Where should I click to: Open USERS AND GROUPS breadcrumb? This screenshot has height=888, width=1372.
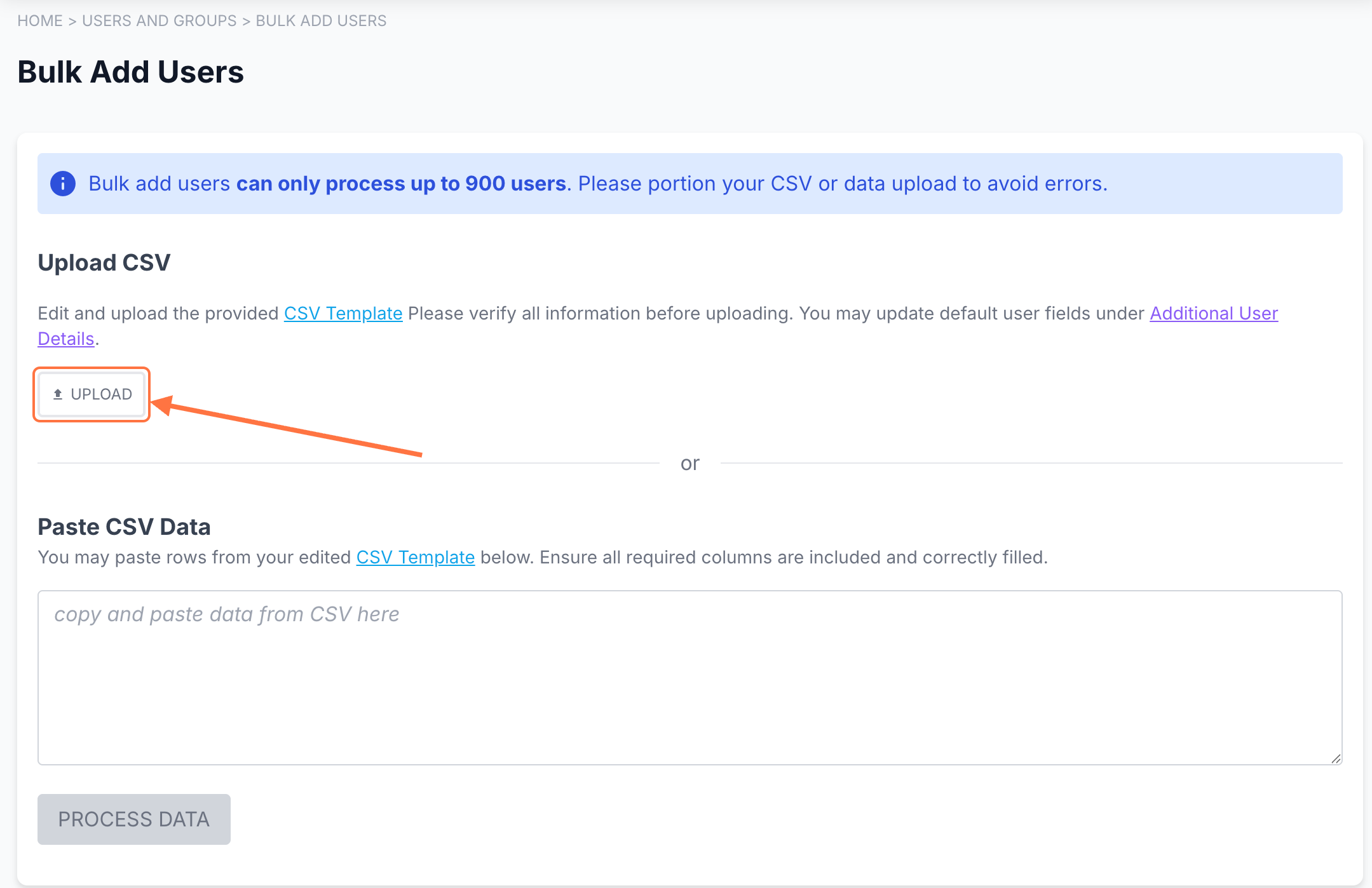pos(159,21)
